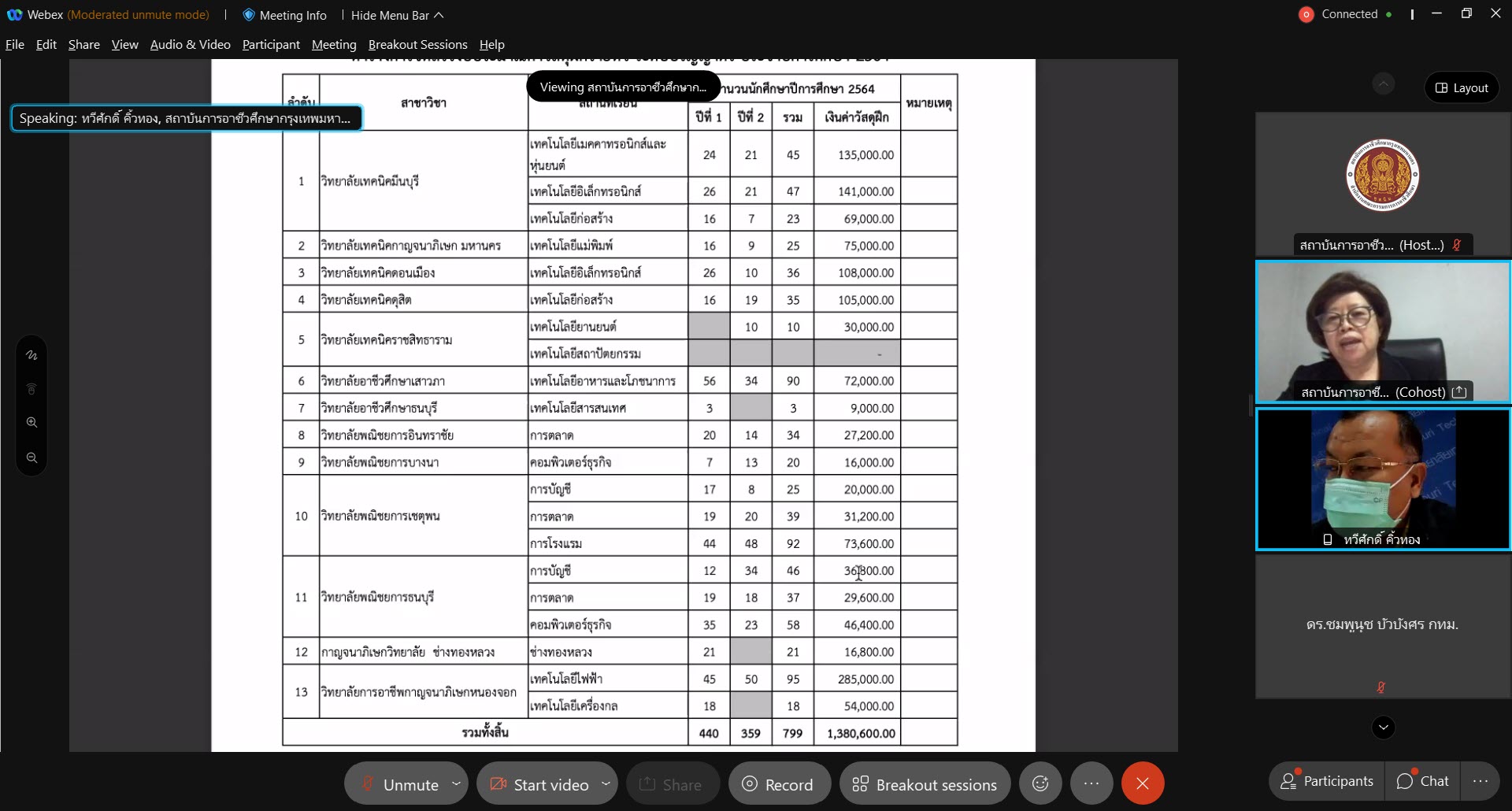
Task: Select the Host logo video tile
Action: (x=1383, y=184)
